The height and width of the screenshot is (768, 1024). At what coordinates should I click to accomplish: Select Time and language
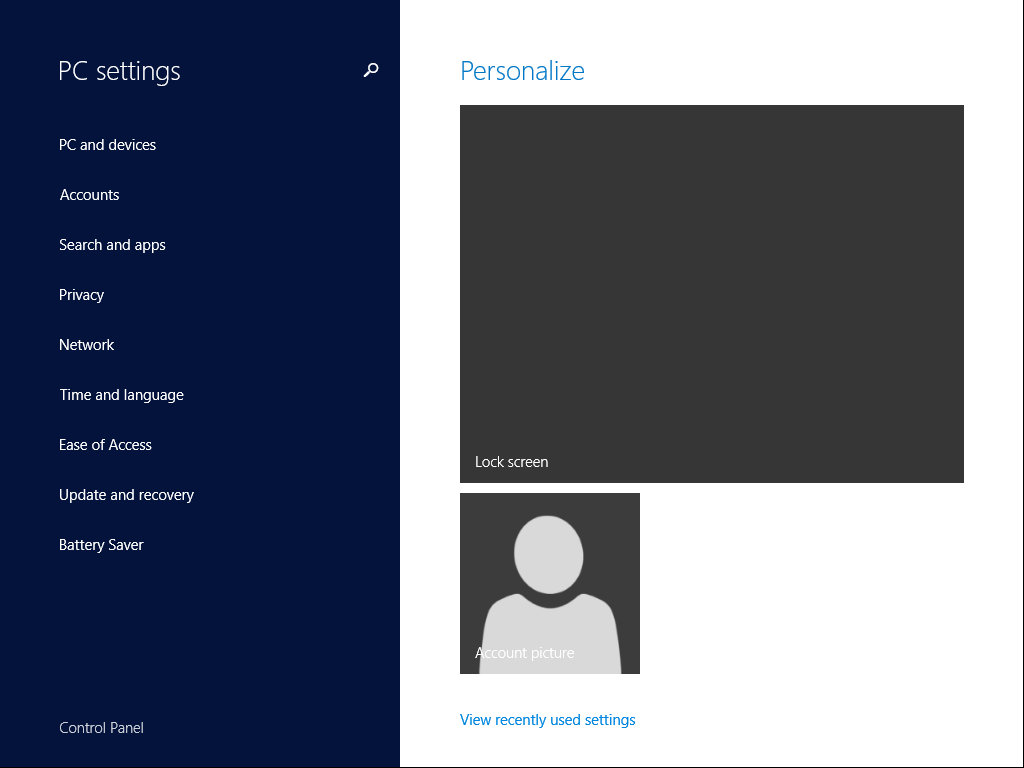tap(121, 395)
